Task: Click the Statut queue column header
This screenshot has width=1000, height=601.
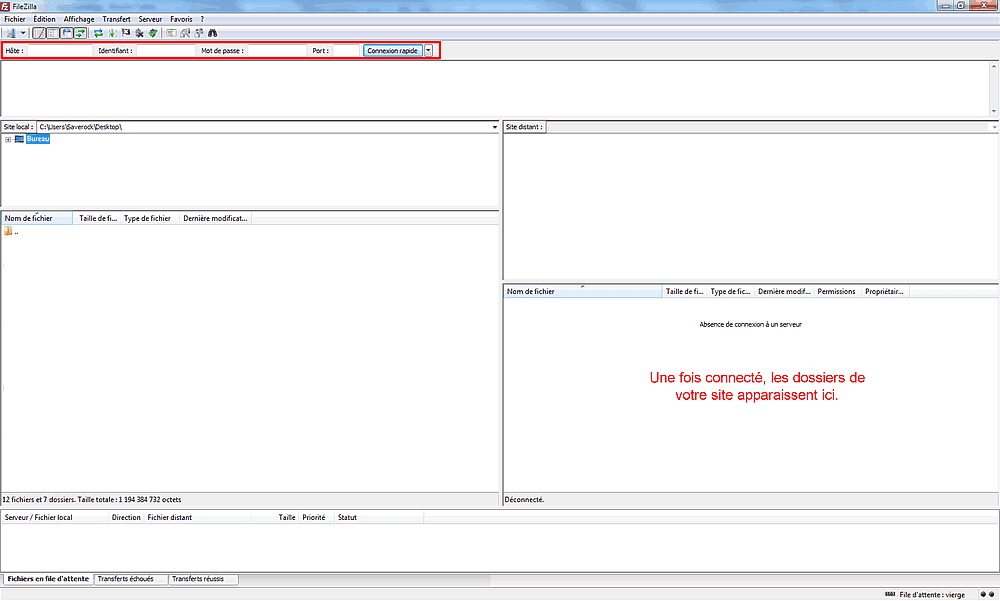Action: 378,517
